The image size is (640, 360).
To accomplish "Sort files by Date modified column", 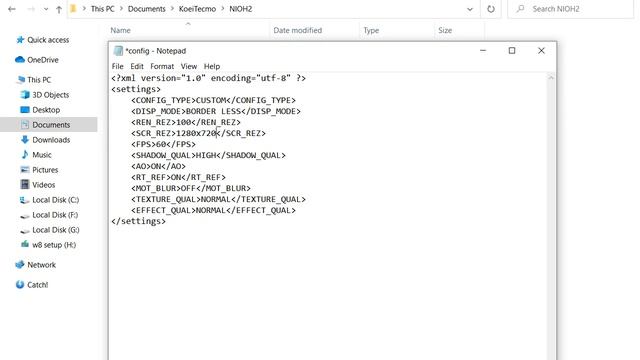I will click(x=298, y=30).
